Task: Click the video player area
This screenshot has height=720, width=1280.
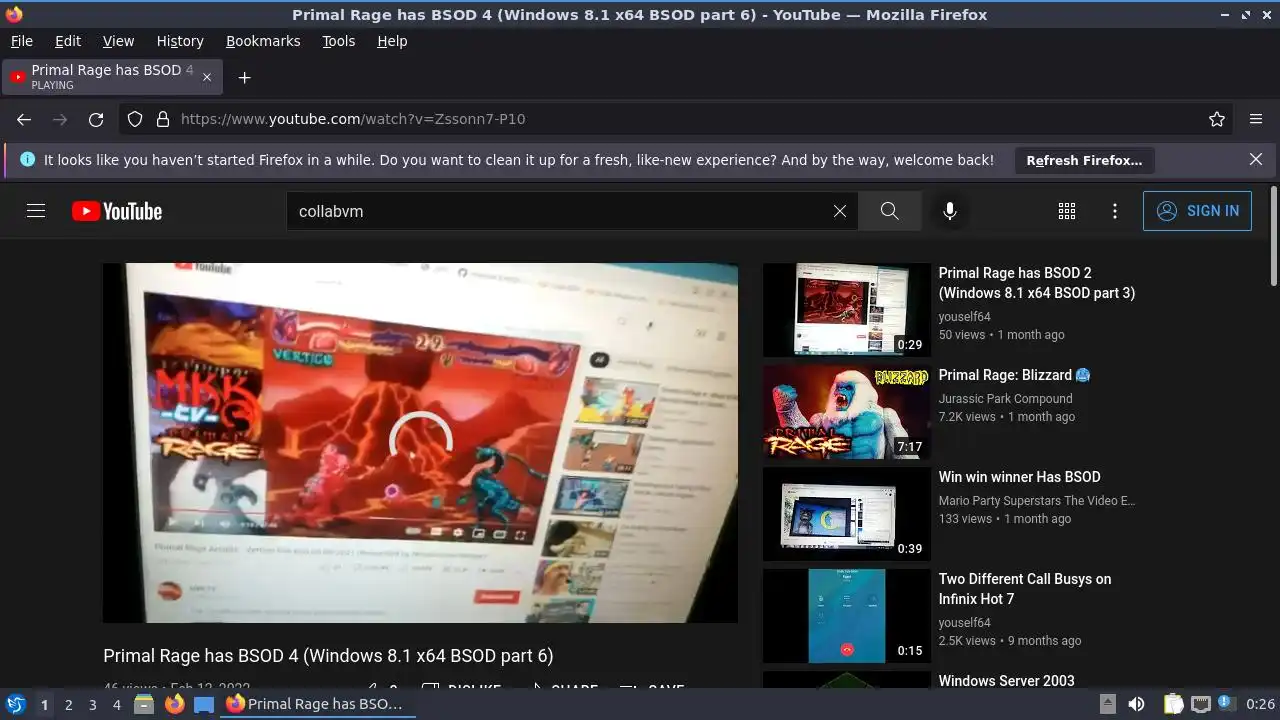Action: pos(420,443)
